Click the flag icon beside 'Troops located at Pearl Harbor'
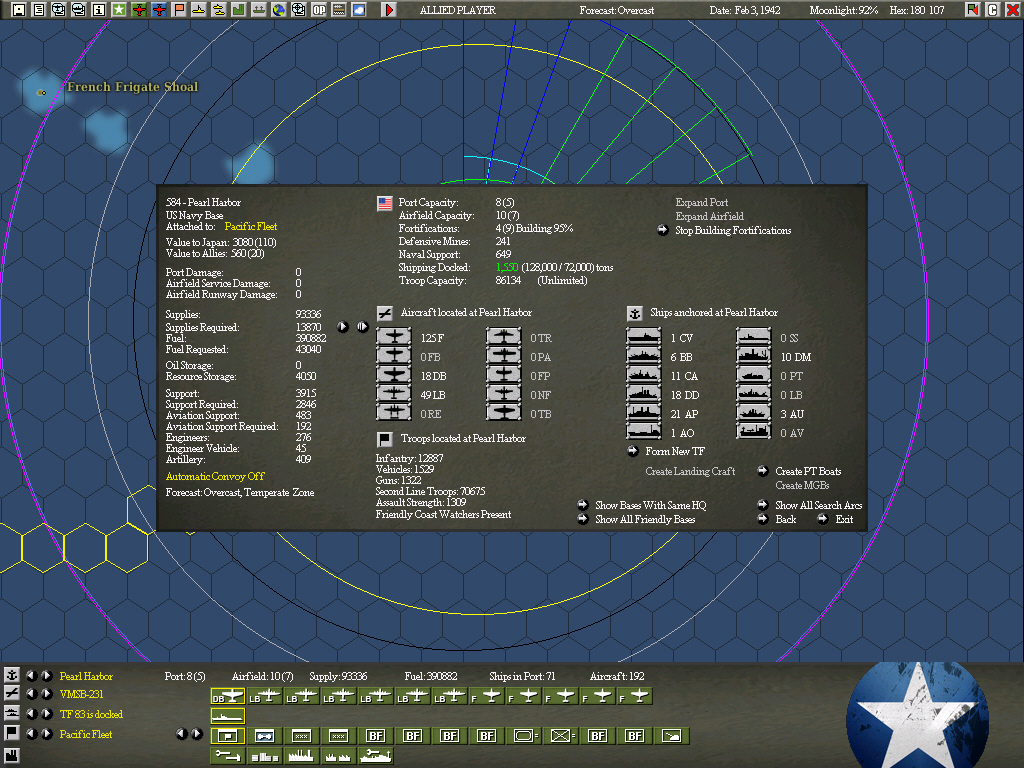This screenshot has height=768, width=1024. (x=385, y=439)
